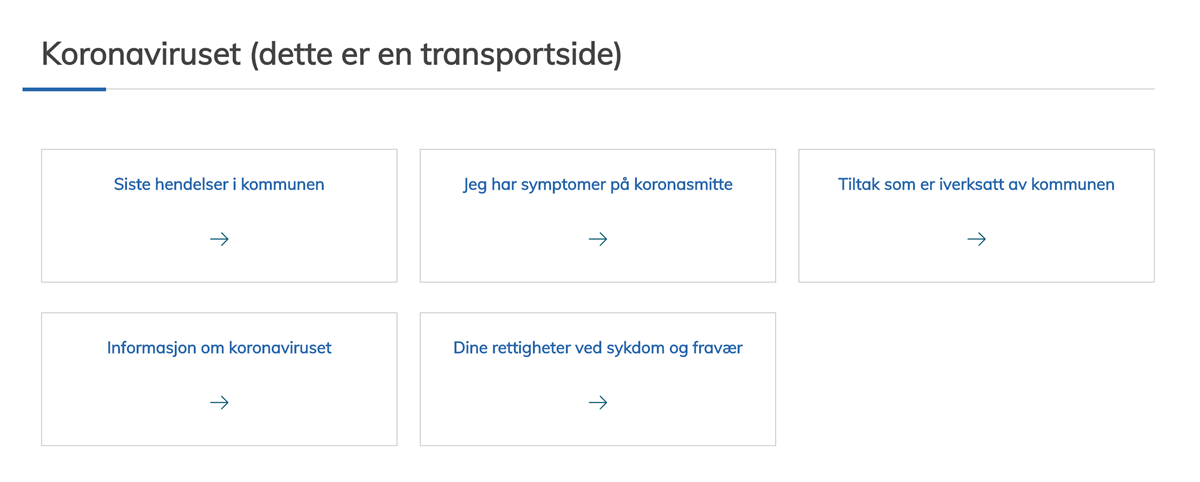Click the empty slot right of Dine rettigheter
1200x482 pixels.
pyautogui.click(x=976, y=379)
